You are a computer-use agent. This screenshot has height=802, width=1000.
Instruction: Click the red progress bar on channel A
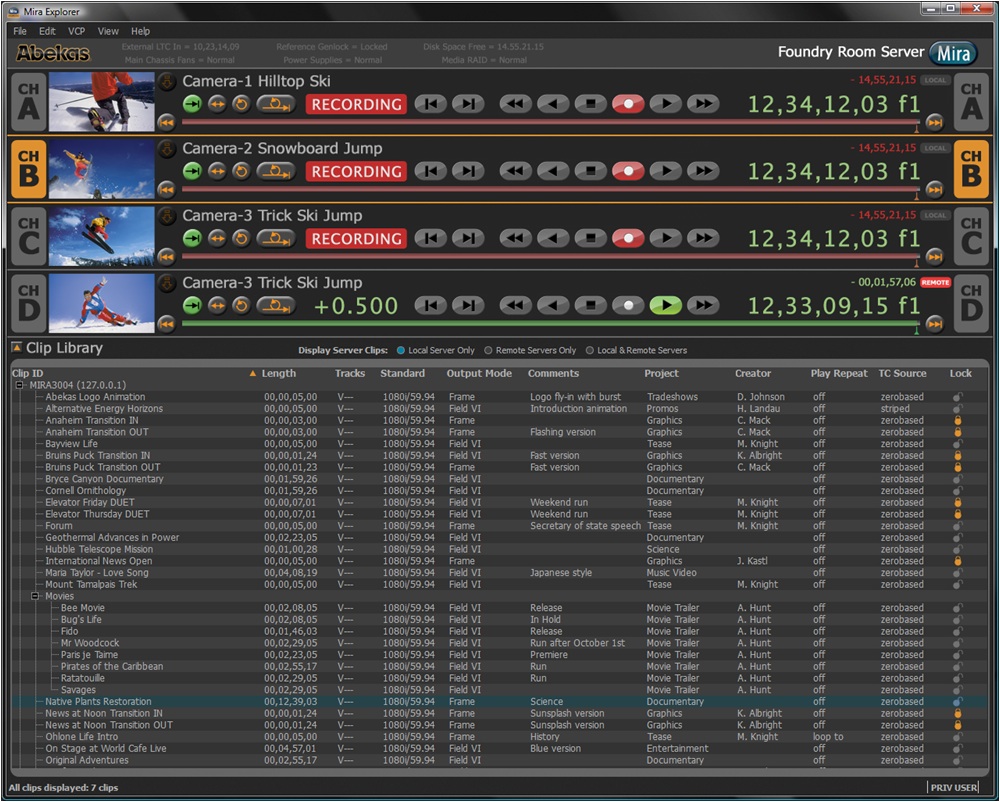click(550, 122)
